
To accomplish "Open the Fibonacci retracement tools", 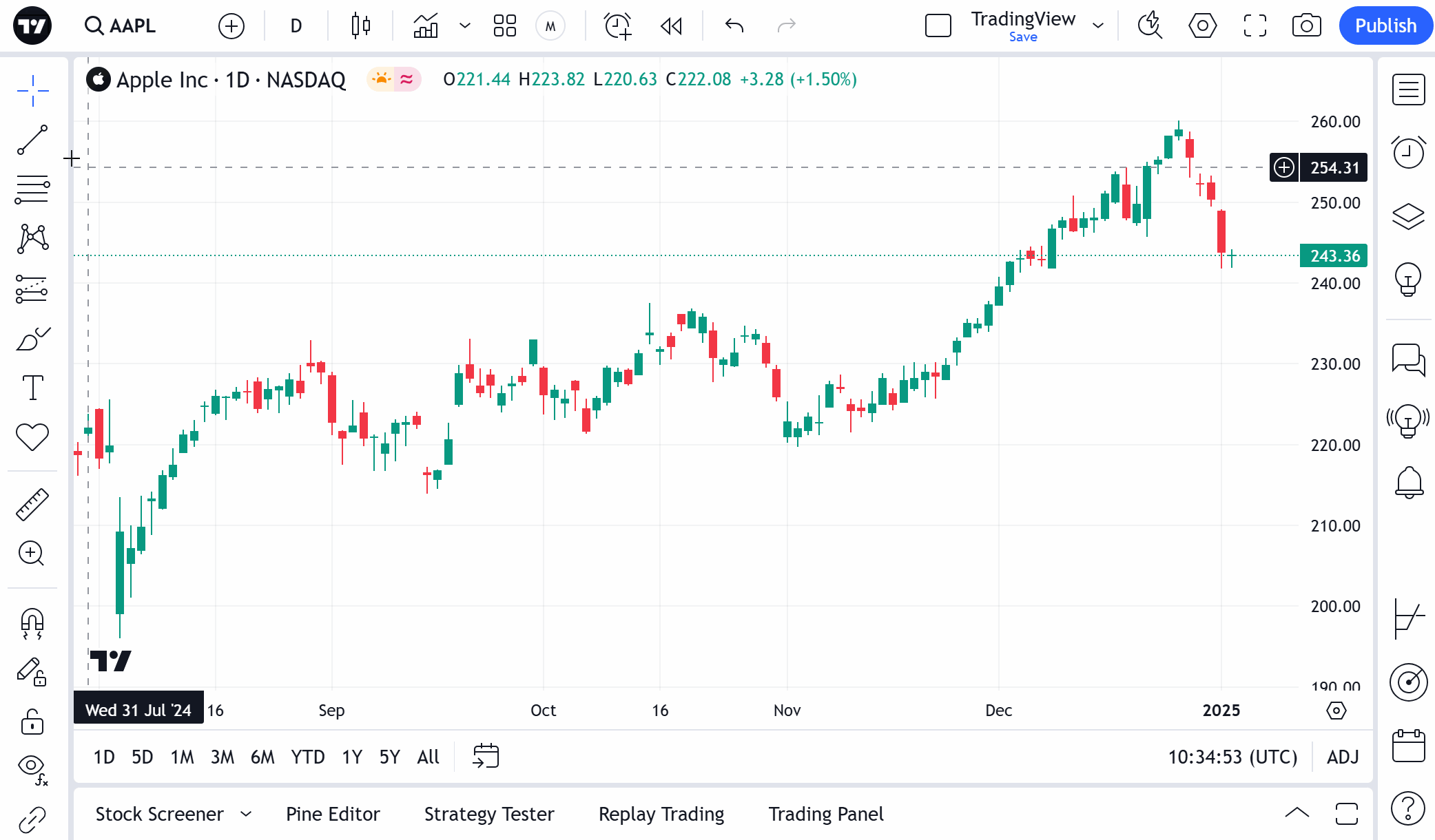I will click(32, 189).
